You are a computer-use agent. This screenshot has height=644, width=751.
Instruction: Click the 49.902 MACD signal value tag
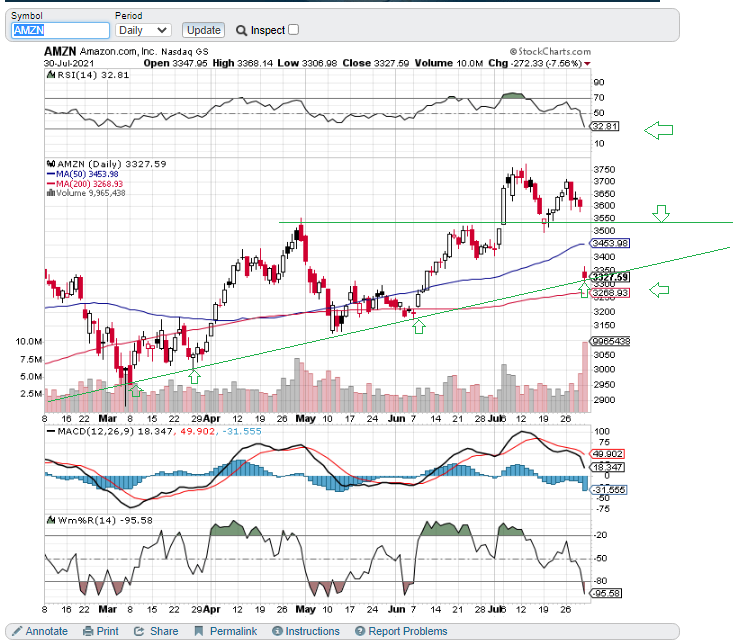(x=607, y=454)
